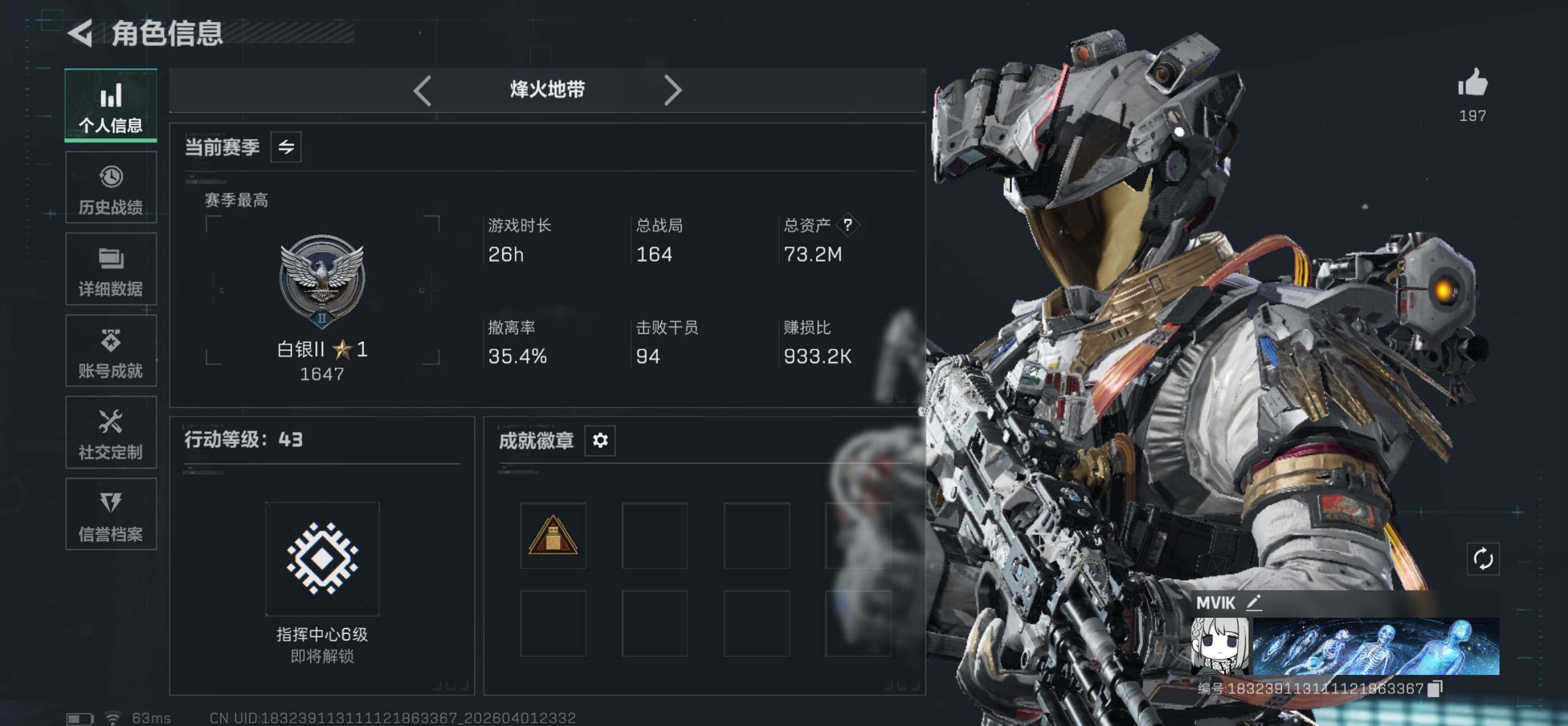The image size is (1568, 726).
Task: Select the golden triangle achievement badge
Action: [x=553, y=535]
